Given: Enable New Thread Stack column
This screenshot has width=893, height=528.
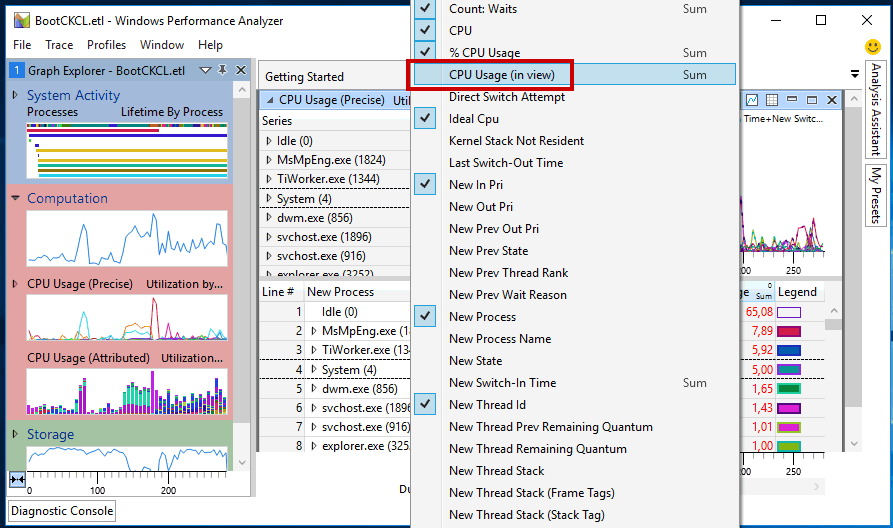Looking at the screenshot, I should (496, 471).
